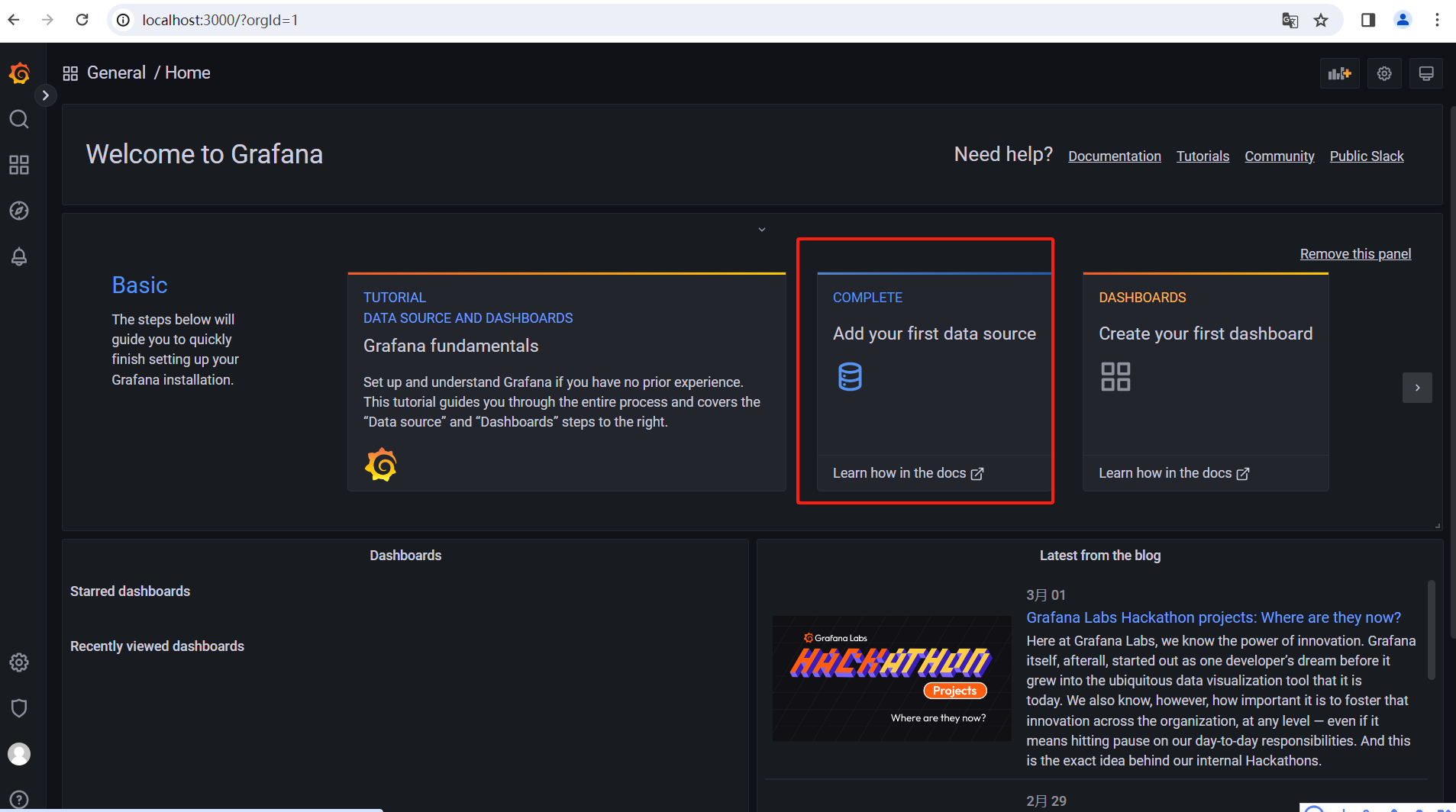Open the Server Admin shield icon

tap(19, 708)
